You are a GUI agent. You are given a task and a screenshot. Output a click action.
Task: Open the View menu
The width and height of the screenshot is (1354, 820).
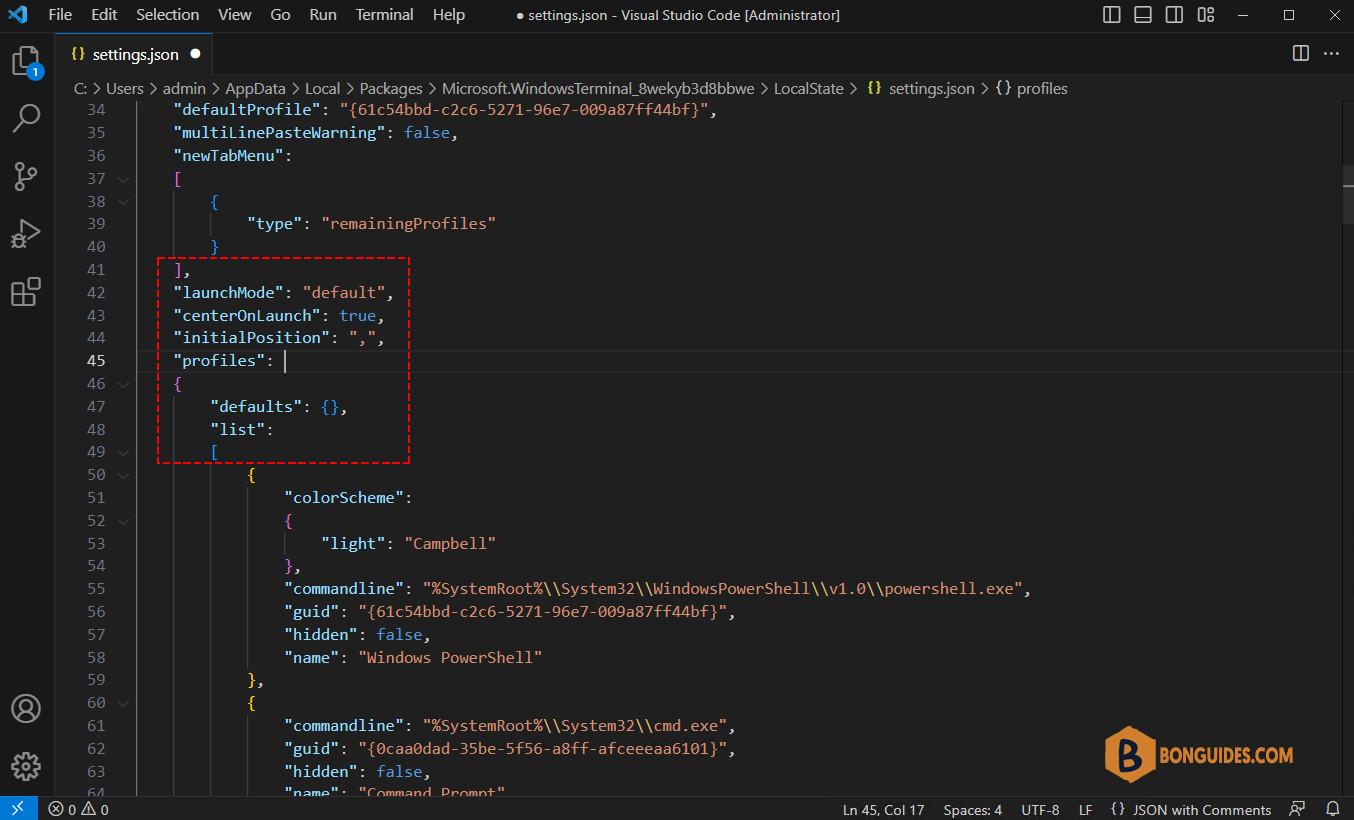235,15
